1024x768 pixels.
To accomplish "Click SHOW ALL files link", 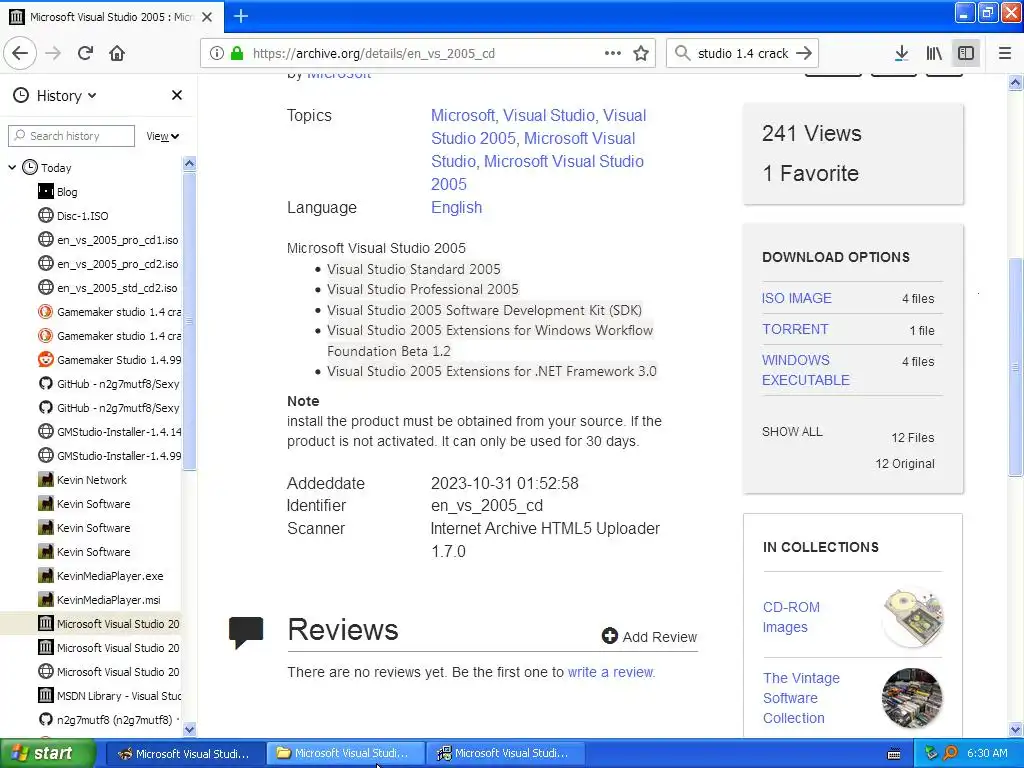I will 792,432.
